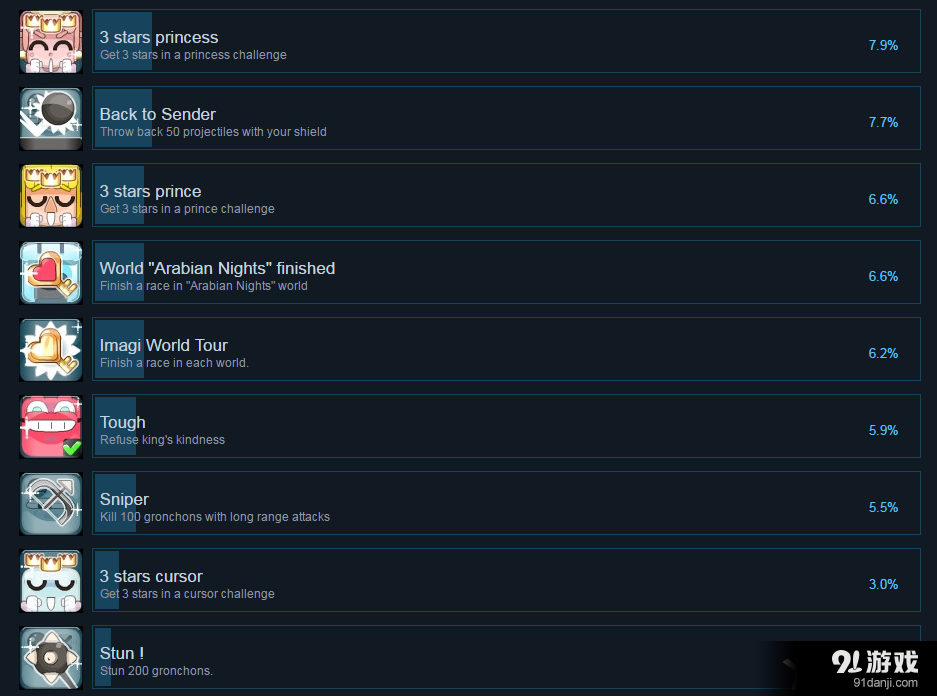The image size is (937, 696).
Task: Open the Arabian Nights heart key icon
Action: (x=51, y=273)
